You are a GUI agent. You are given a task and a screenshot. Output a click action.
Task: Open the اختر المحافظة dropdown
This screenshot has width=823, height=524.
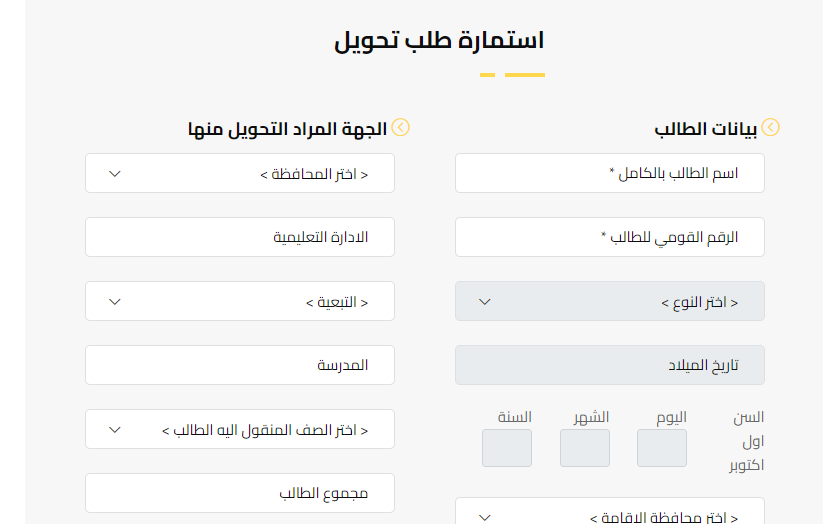tap(240, 173)
